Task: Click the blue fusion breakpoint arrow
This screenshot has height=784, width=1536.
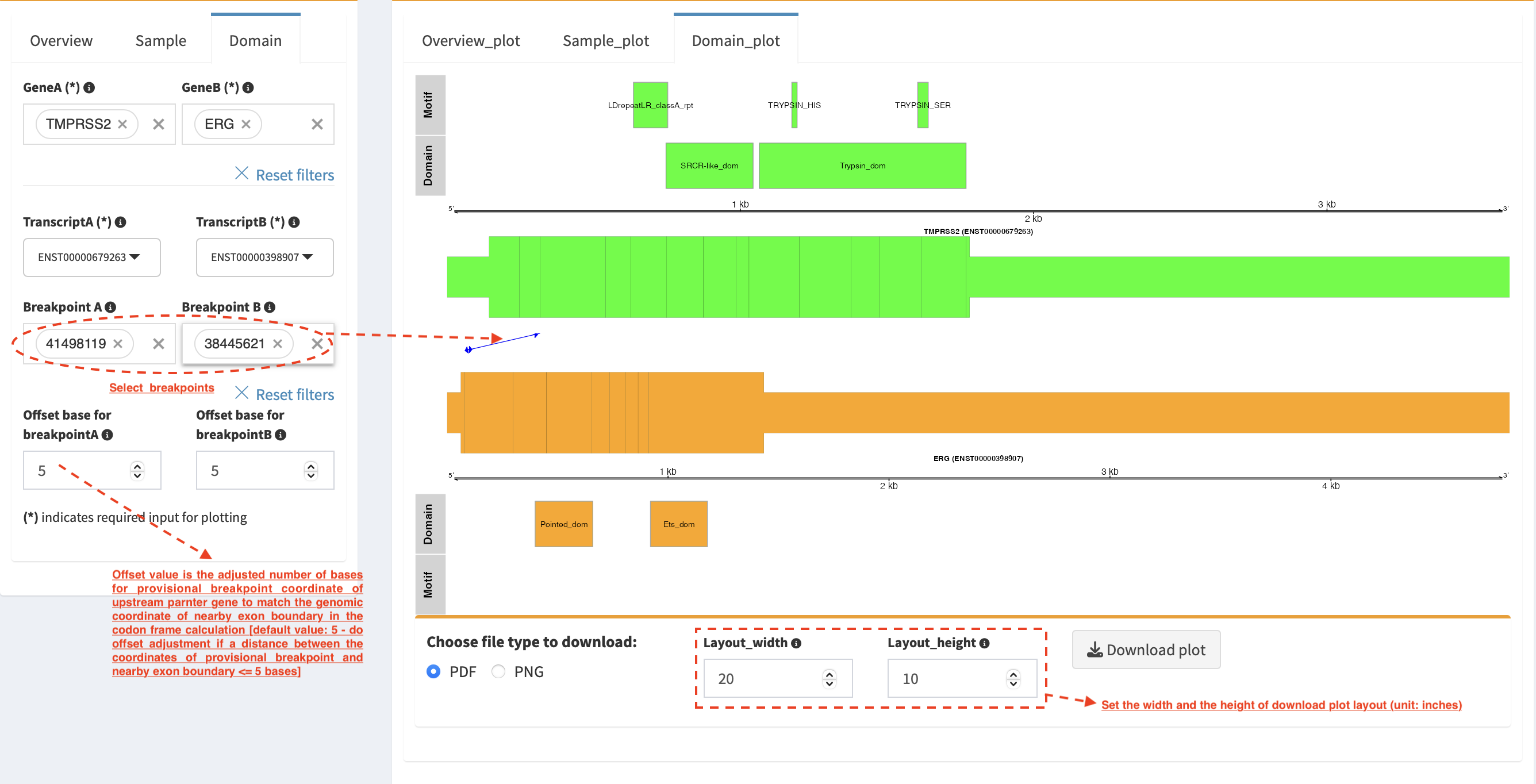Action: (x=502, y=342)
